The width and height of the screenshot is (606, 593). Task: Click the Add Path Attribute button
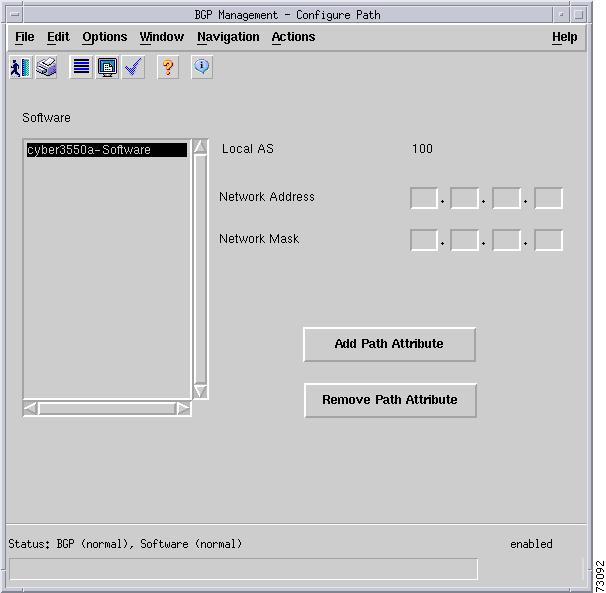(x=389, y=344)
